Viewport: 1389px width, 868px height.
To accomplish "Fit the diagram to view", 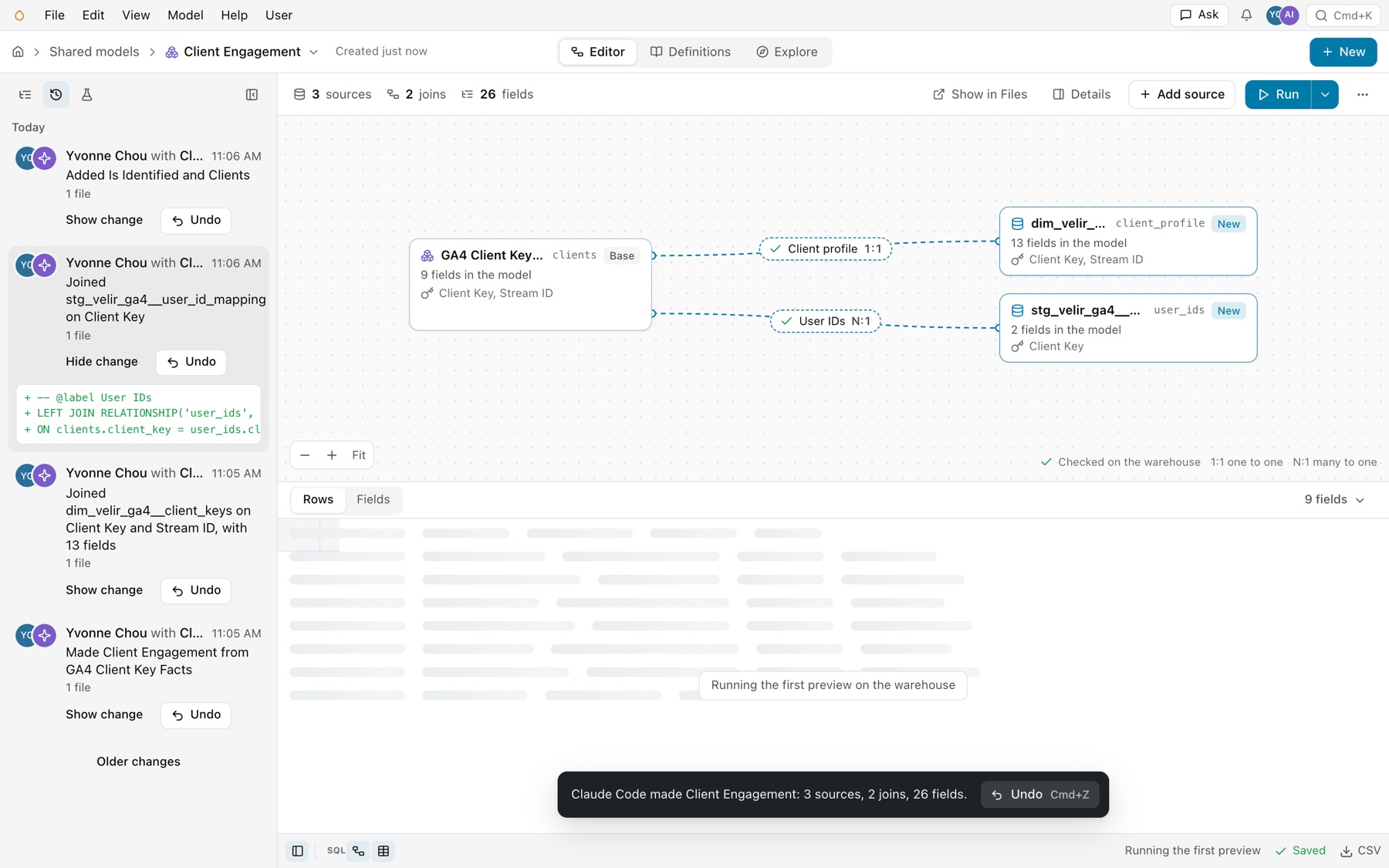I will click(359, 455).
